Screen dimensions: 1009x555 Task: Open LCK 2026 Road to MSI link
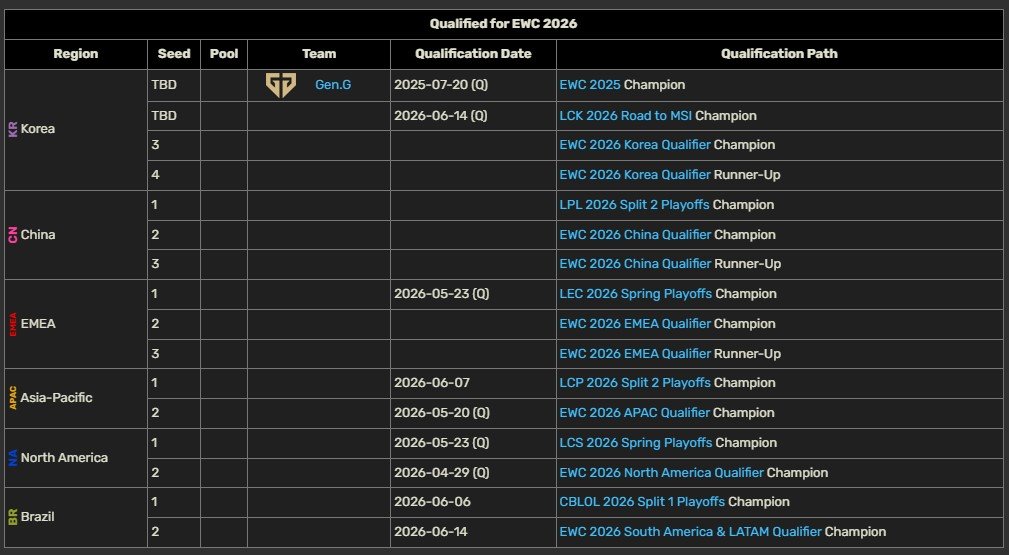click(x=625, y=115)
